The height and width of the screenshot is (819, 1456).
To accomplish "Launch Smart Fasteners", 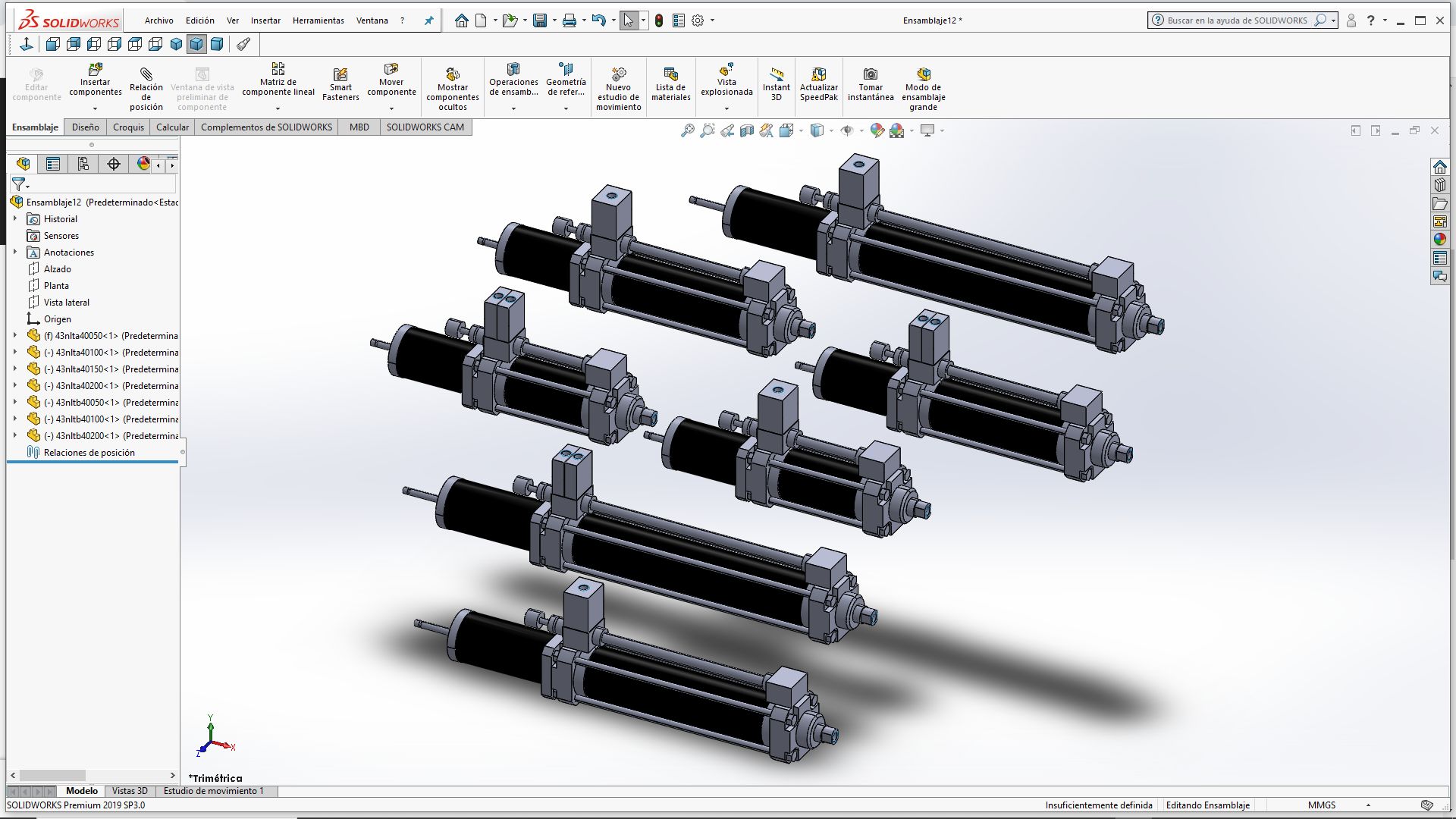I will point(340,84).
